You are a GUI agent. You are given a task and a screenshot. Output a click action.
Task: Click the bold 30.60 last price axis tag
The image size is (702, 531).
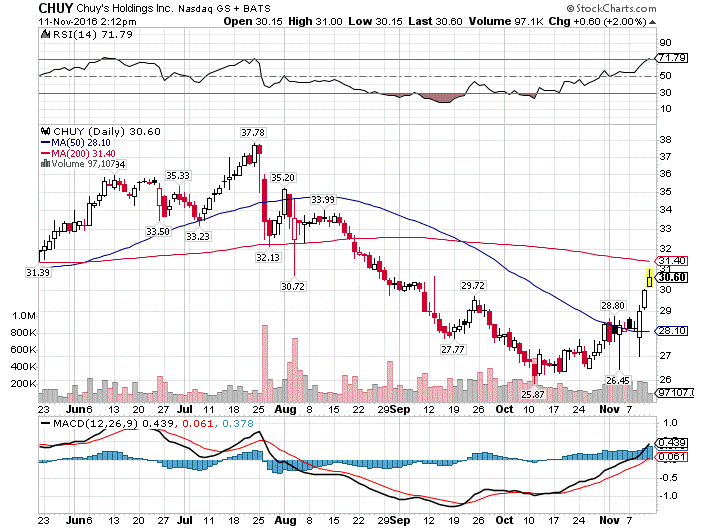coord(672,278)
